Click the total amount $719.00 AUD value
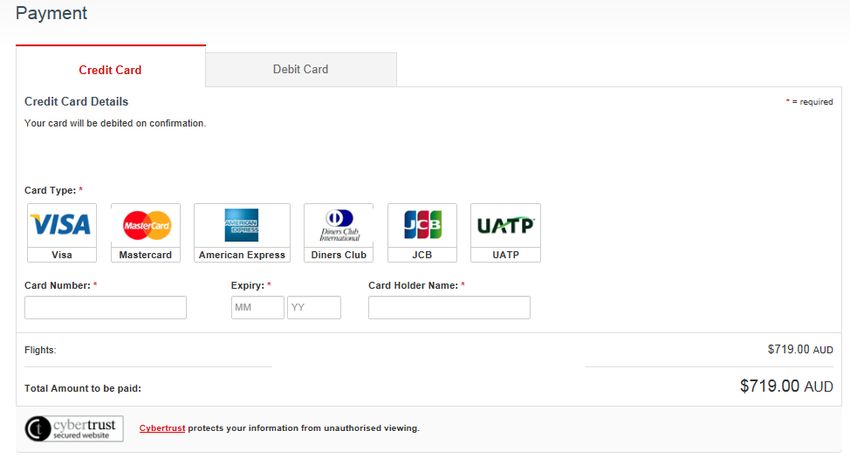850x458 pixels. click(x=787, y=386)
